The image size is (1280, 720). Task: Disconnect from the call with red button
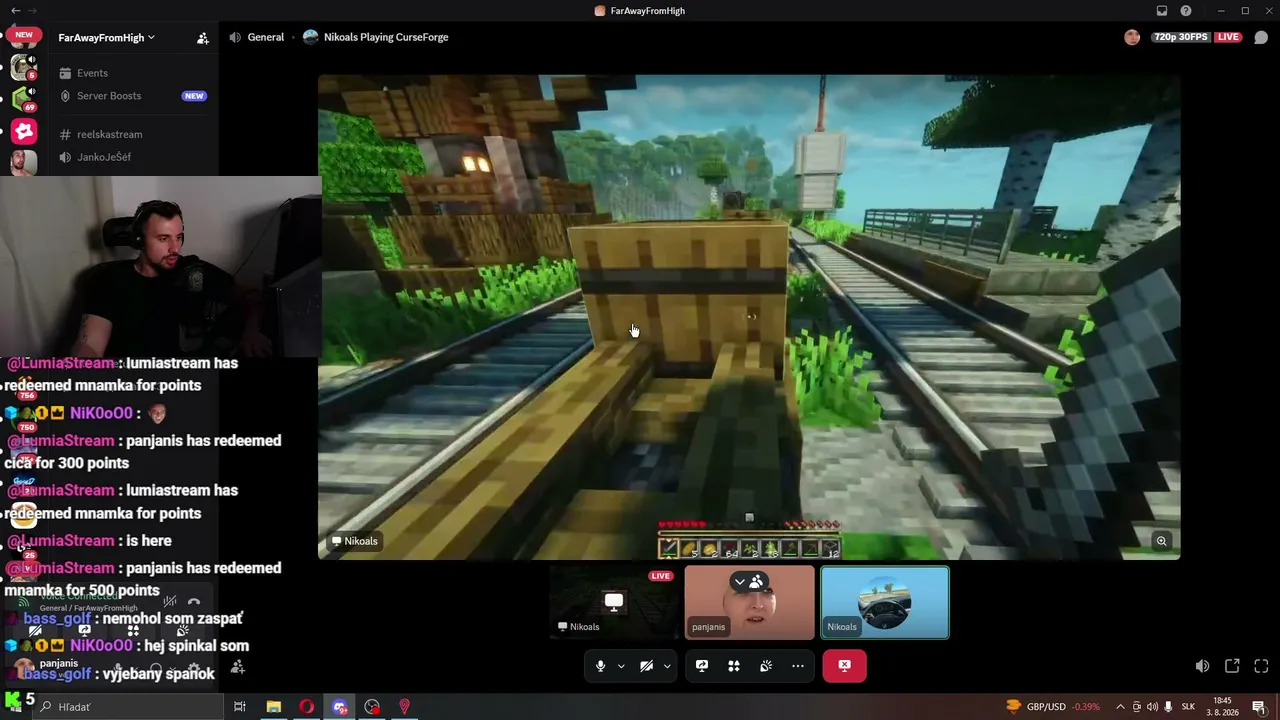coord(845,666)
